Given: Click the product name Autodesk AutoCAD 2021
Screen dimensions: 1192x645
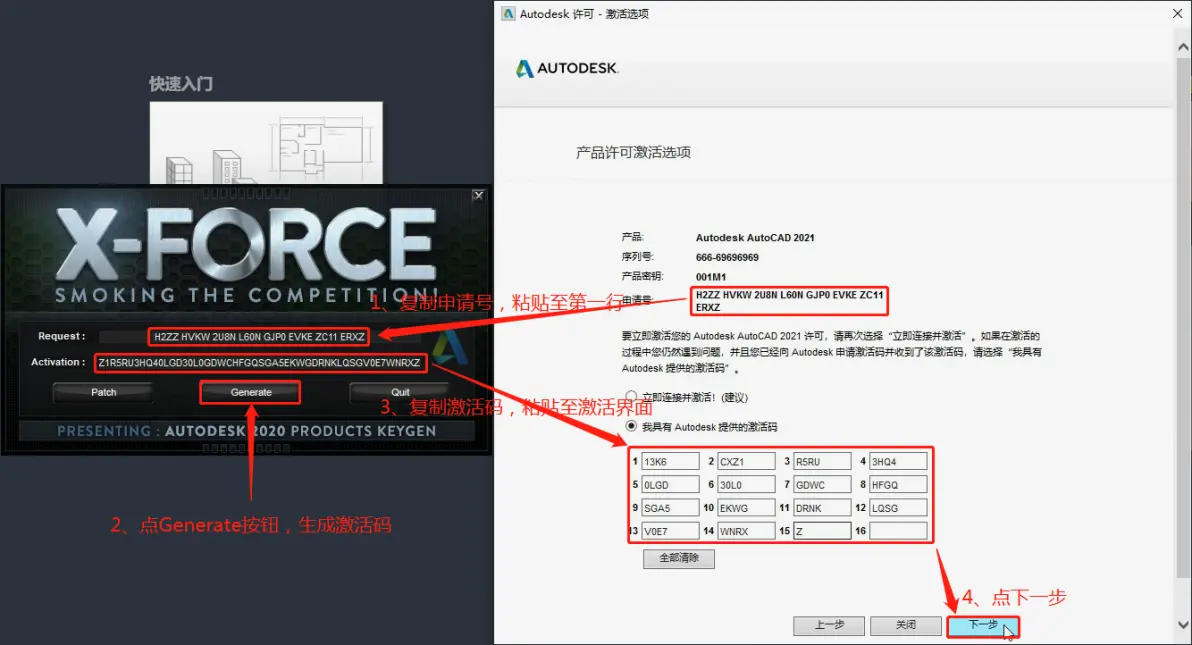Looking at the screenshot, I should point(755,237).
